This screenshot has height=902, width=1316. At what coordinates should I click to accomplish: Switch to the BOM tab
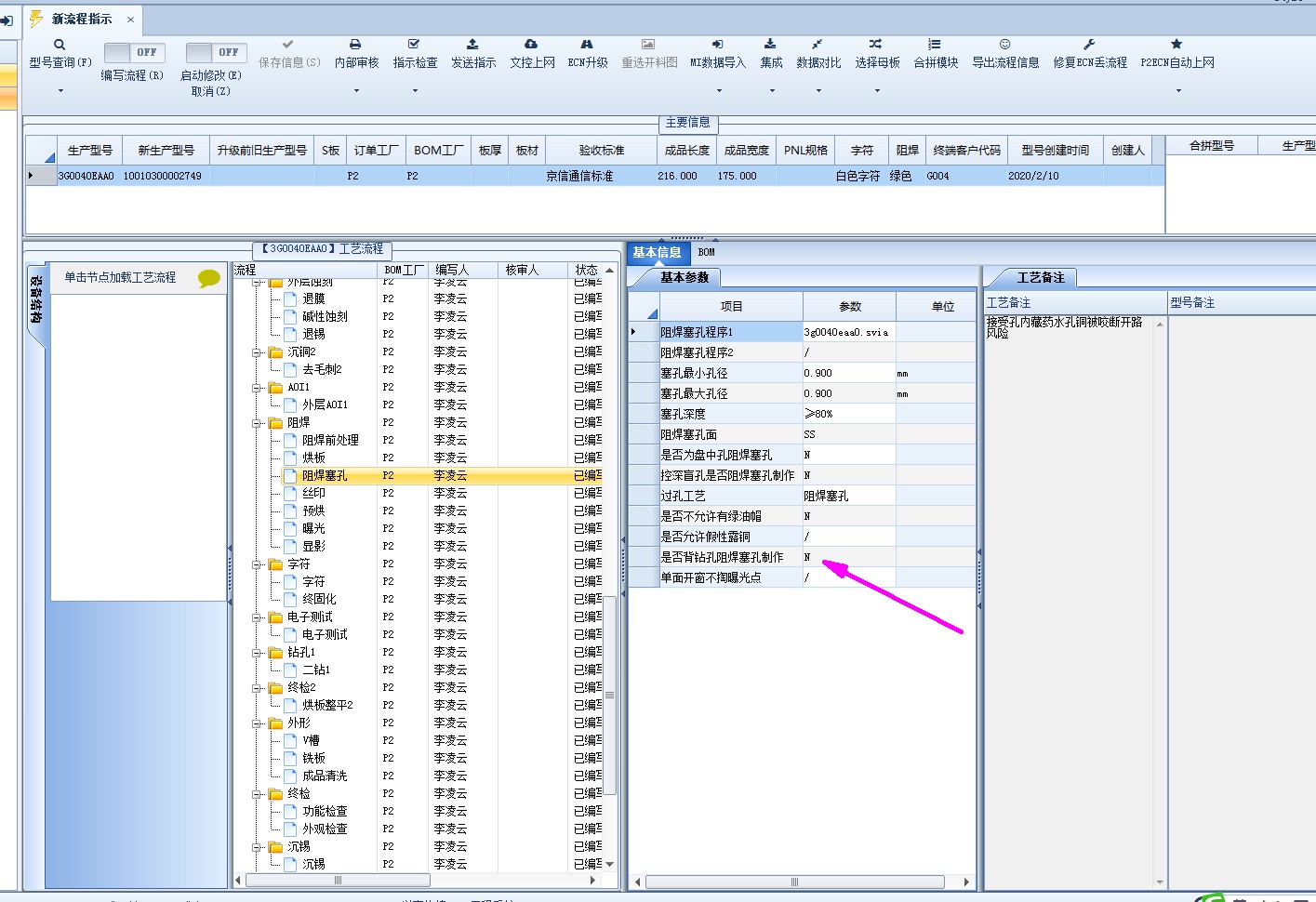point(707,252)
